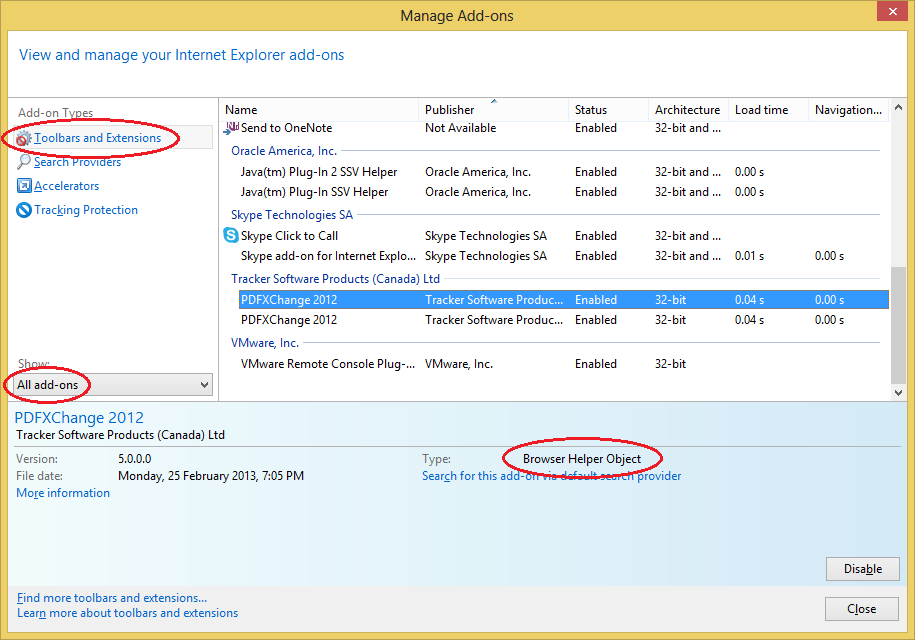The width and height of the screenshot is (915, 640).
Task: Sort by the Architecture column header
Action: click(x=689, y=110)
